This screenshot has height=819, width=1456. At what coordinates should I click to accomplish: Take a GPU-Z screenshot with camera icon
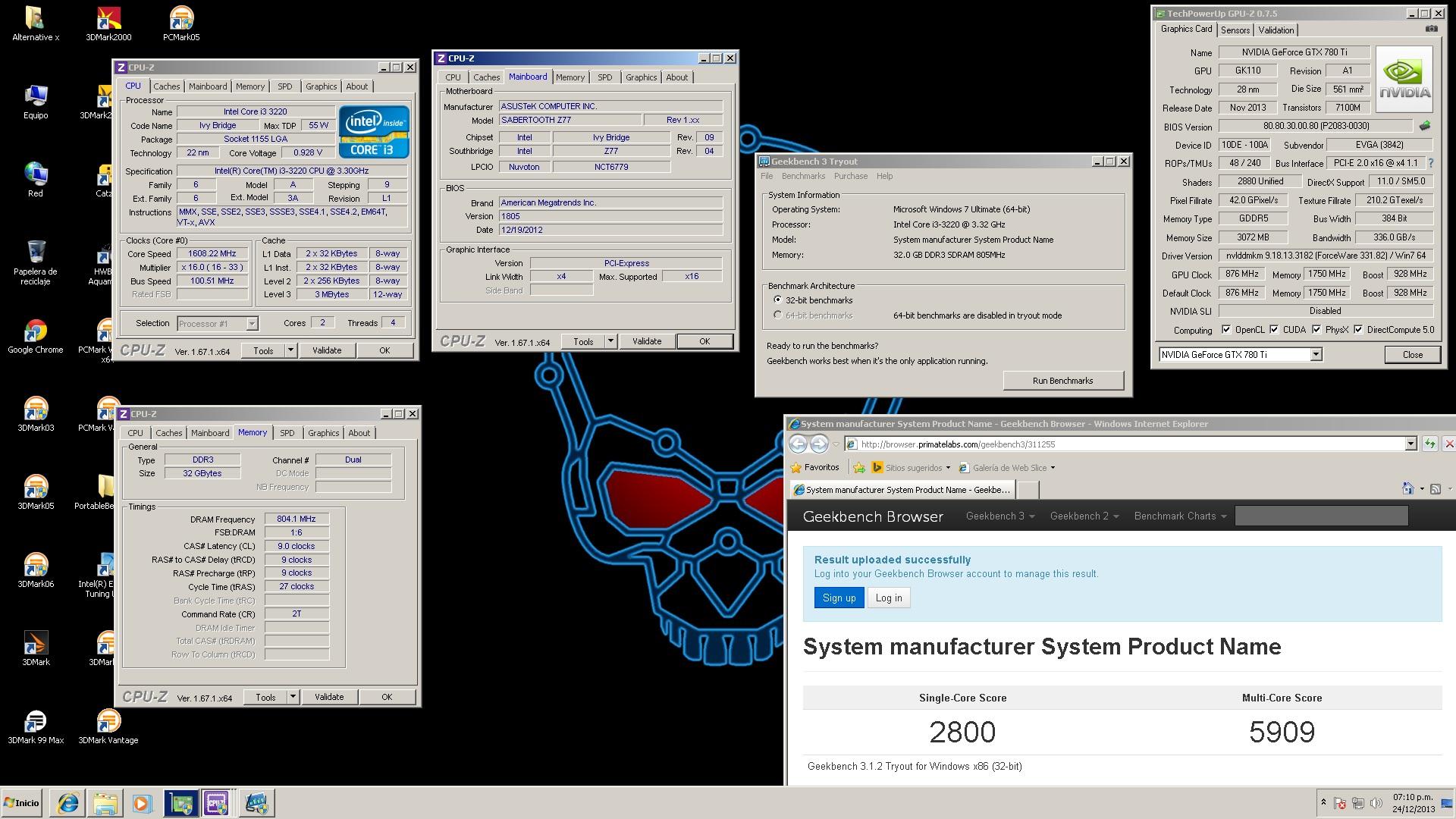(1431, 29)
